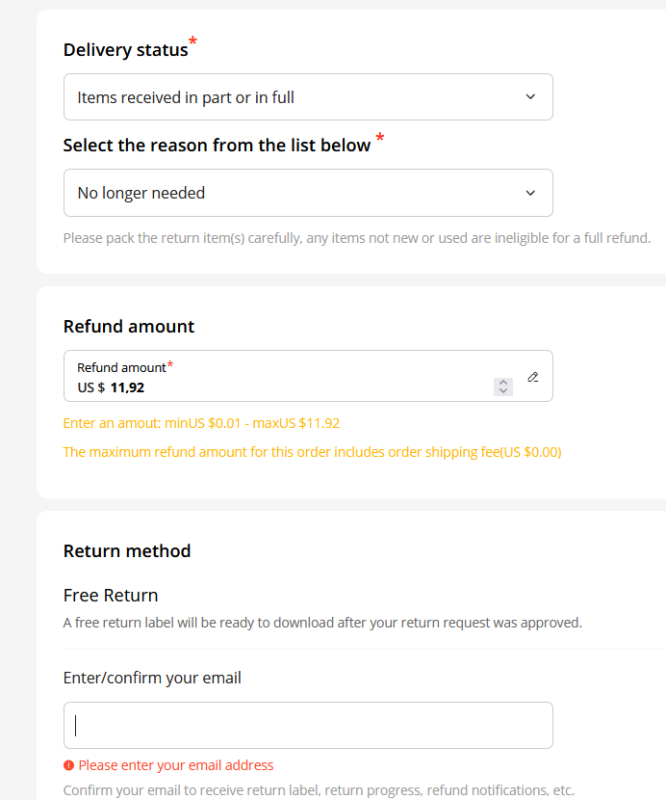Click the min-max refund amount hint text
Image resolution: width=666 pixels, height=800 pixels.
[x=202, y=423]
